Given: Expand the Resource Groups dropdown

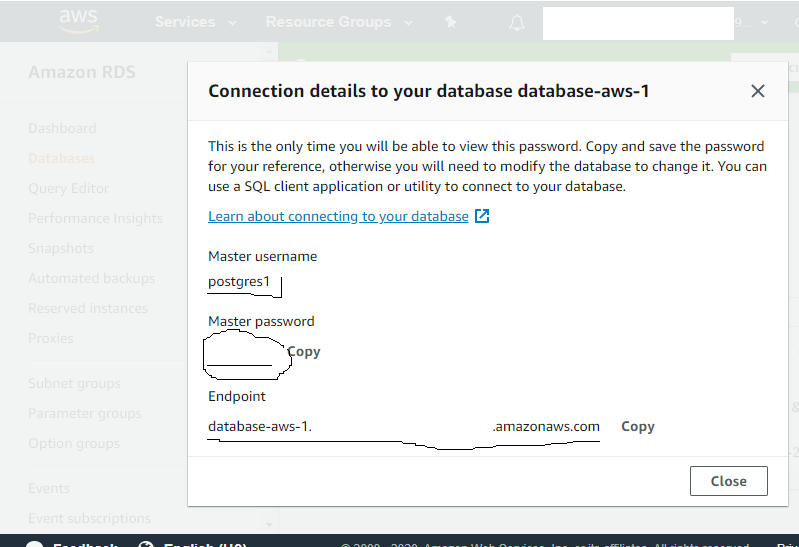Looking at the screenshot, I should point(339,22).
